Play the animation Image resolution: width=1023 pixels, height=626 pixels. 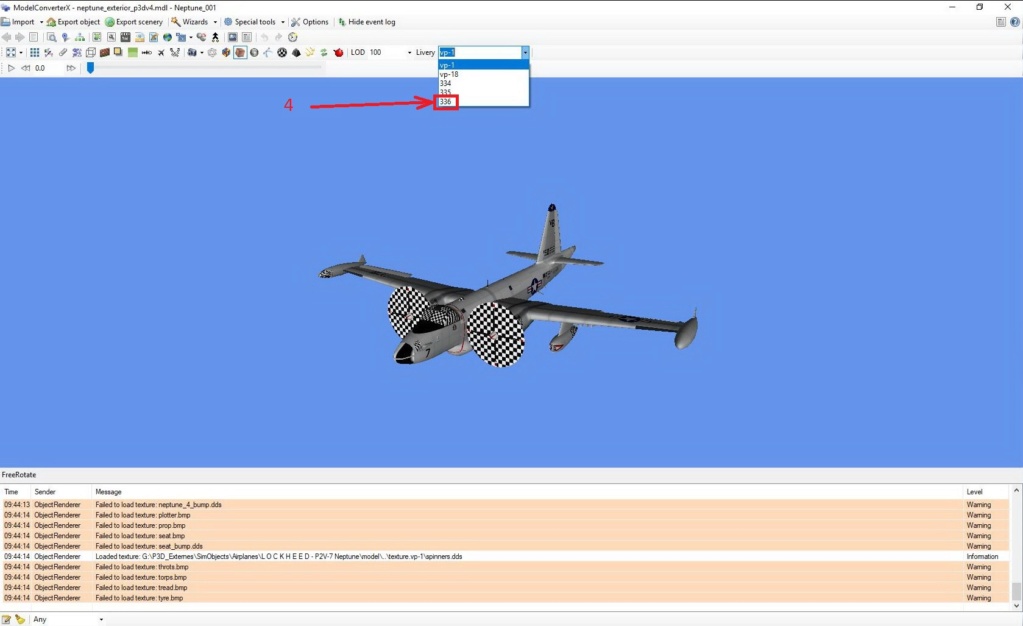pyautogui.click(x=11, y=68)
